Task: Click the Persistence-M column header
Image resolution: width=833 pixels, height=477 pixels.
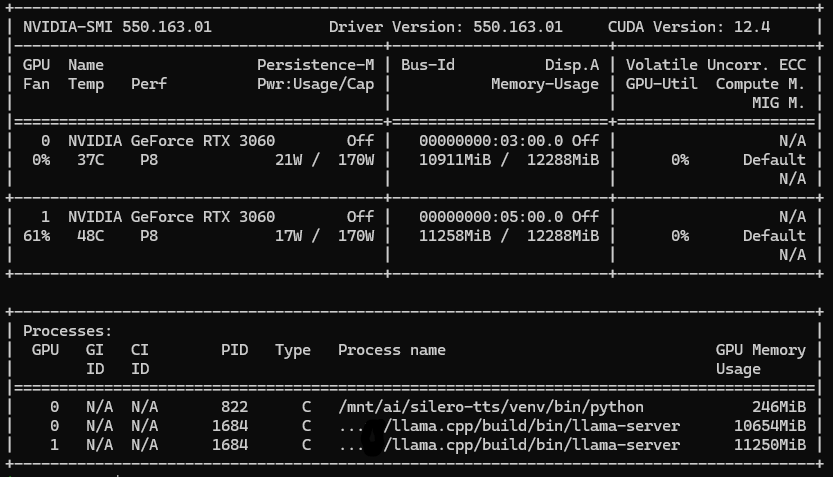Action: [x=315, y=65]
